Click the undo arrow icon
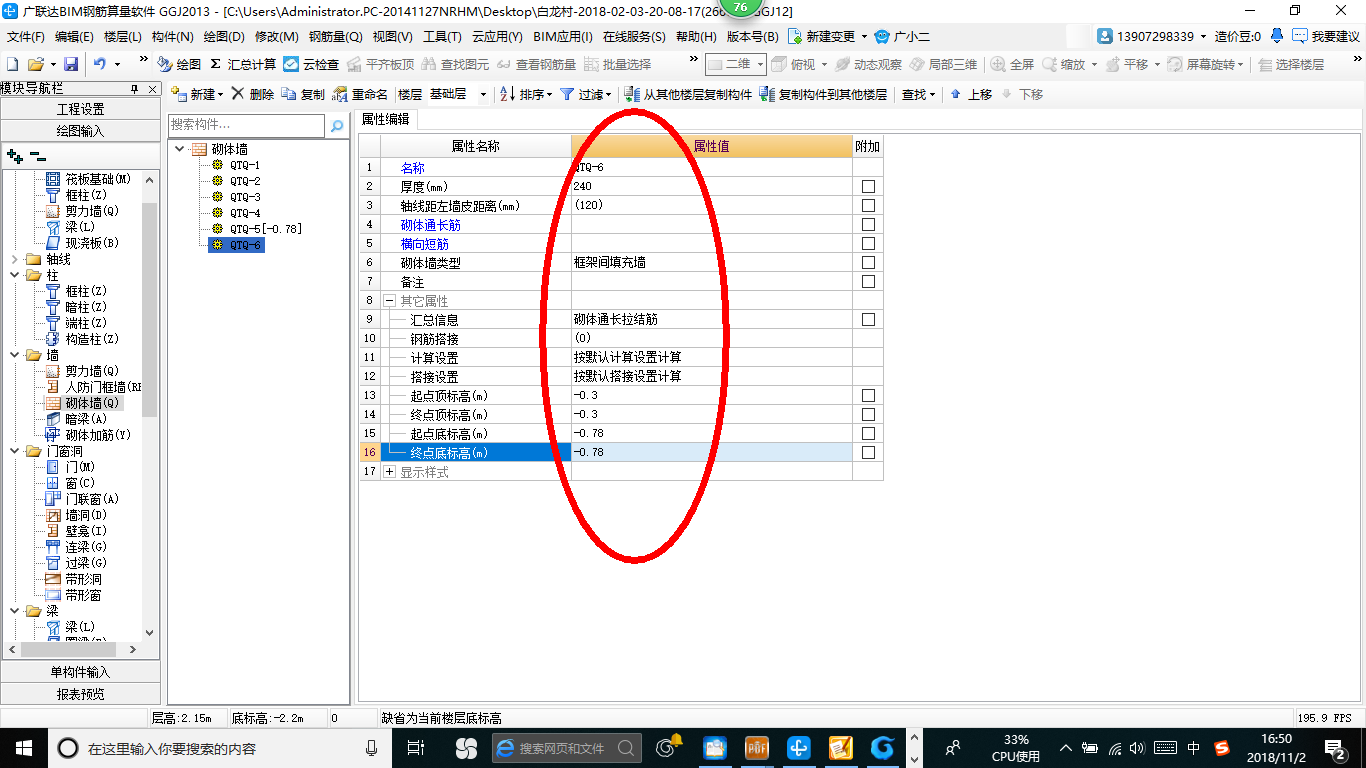Screen dimensions: 1366x768 click(x=100, y=64)
